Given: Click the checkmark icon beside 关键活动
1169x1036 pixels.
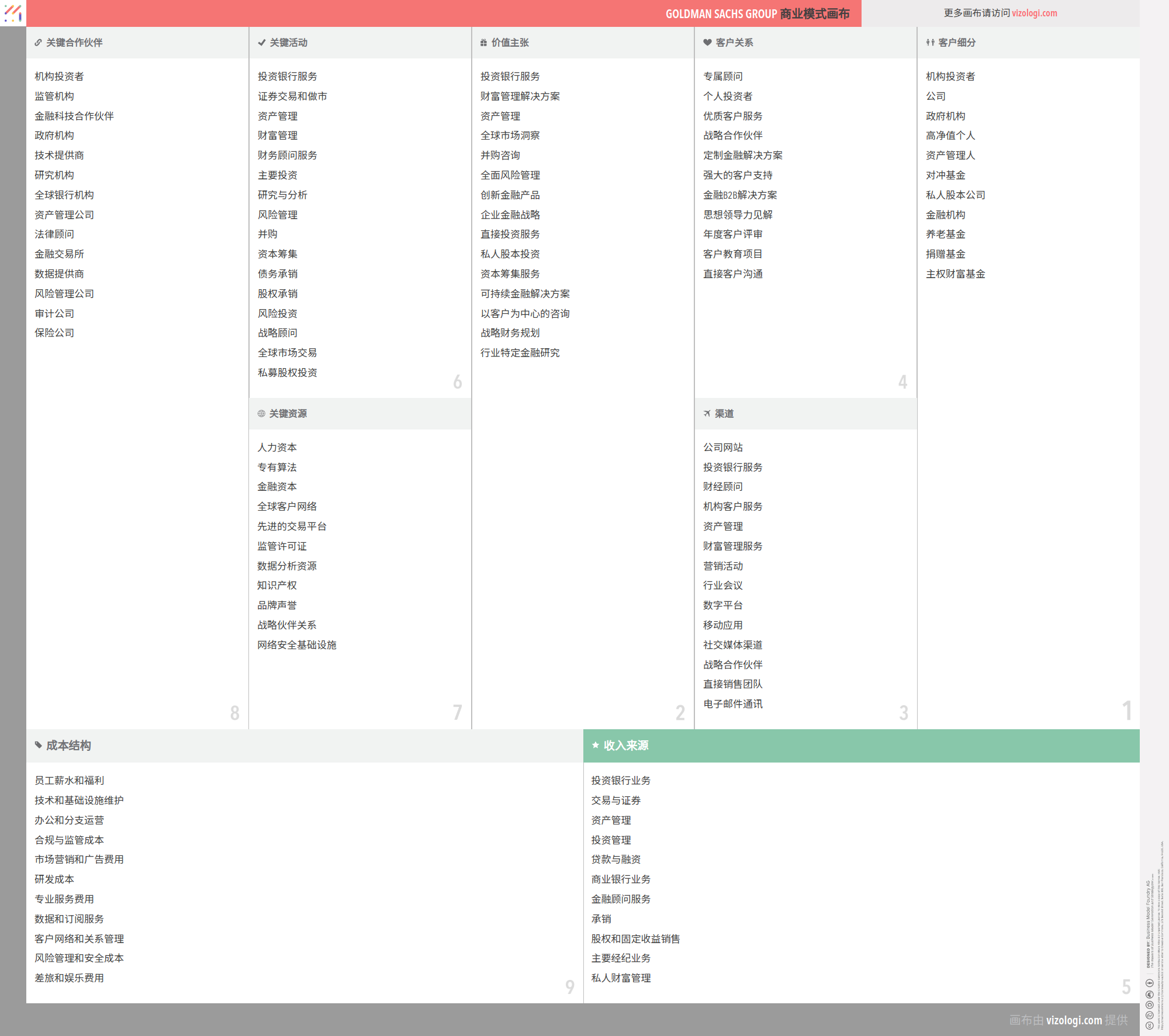Looking at the screenshot, I should tap(261, 43).
